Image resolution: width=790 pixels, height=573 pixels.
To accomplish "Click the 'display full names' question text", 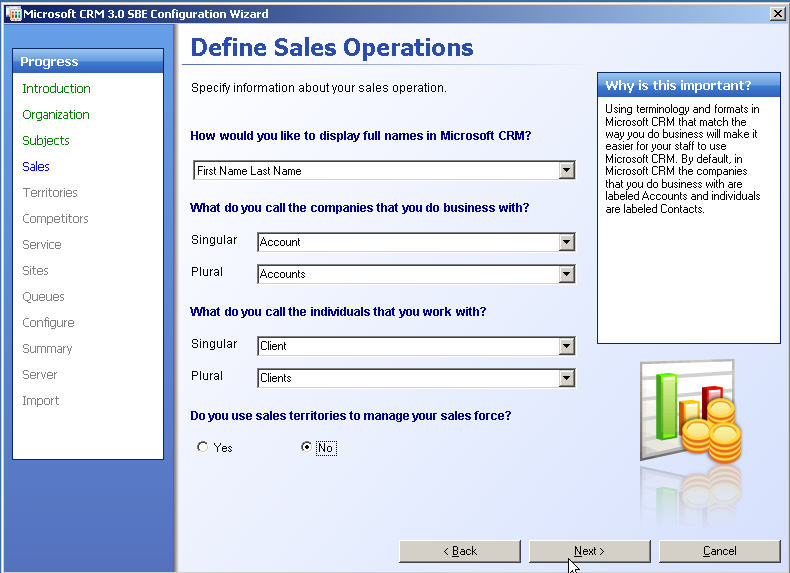I will tap(361, 136).
